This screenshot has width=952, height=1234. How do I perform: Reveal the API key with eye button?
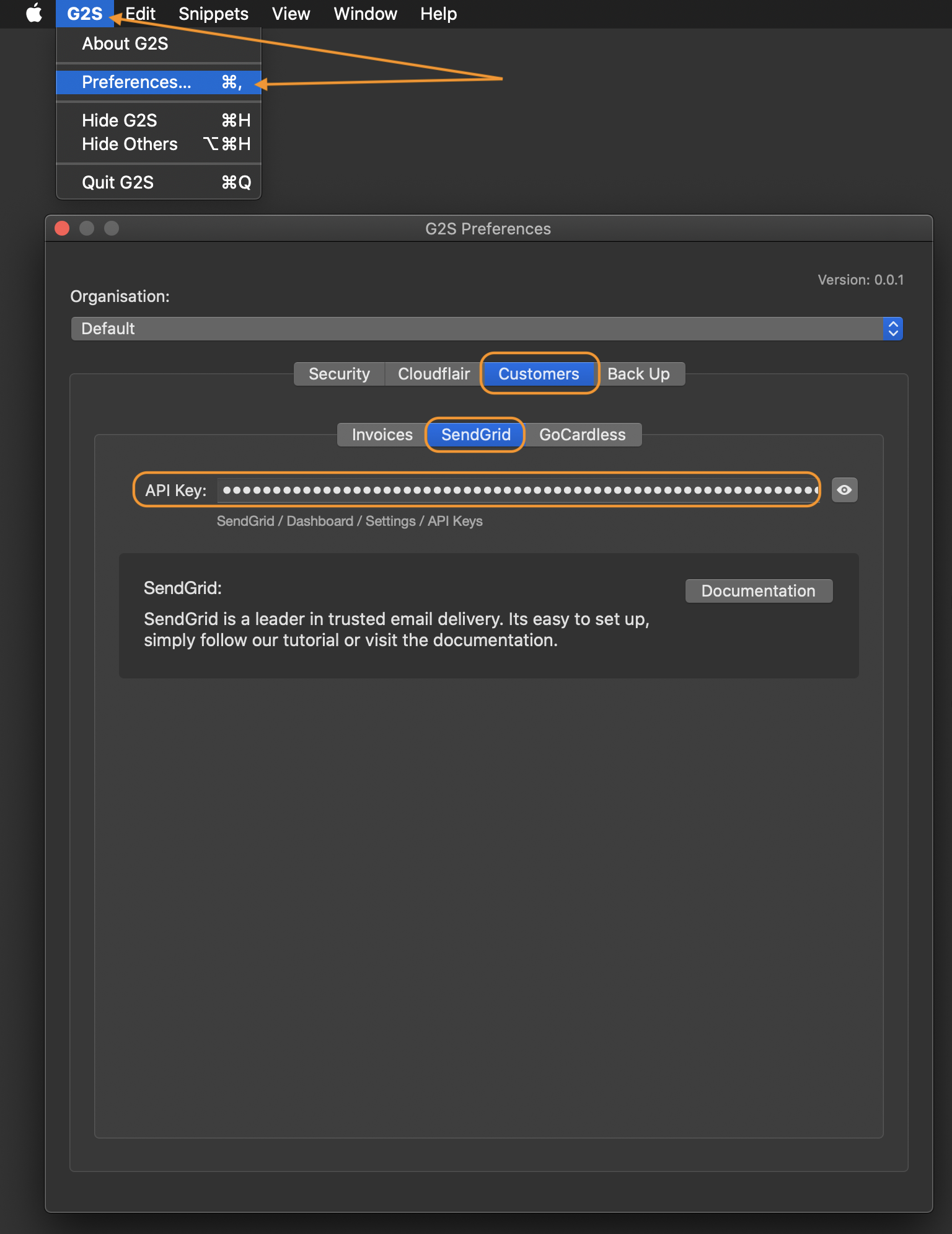click(844, 490)
